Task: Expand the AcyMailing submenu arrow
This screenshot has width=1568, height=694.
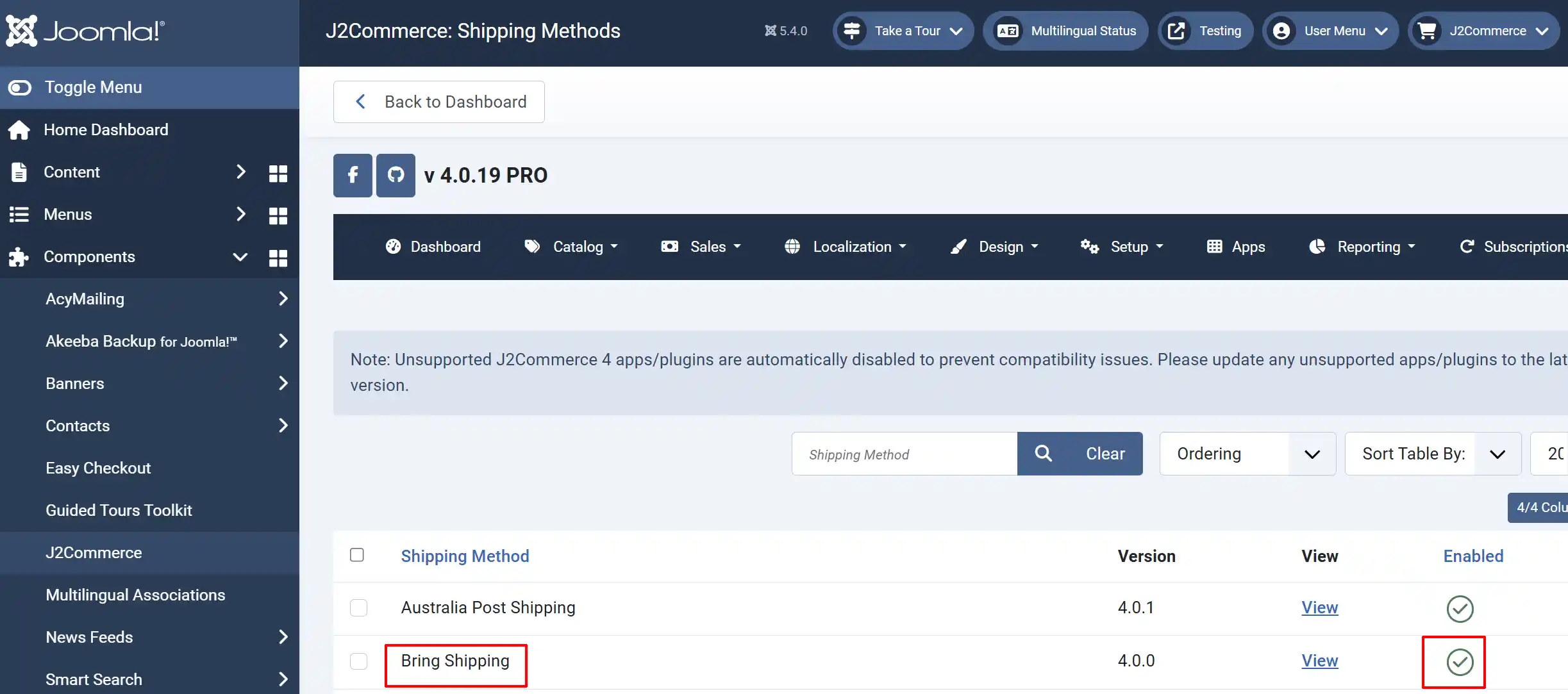Action: [x=283, y=299]
